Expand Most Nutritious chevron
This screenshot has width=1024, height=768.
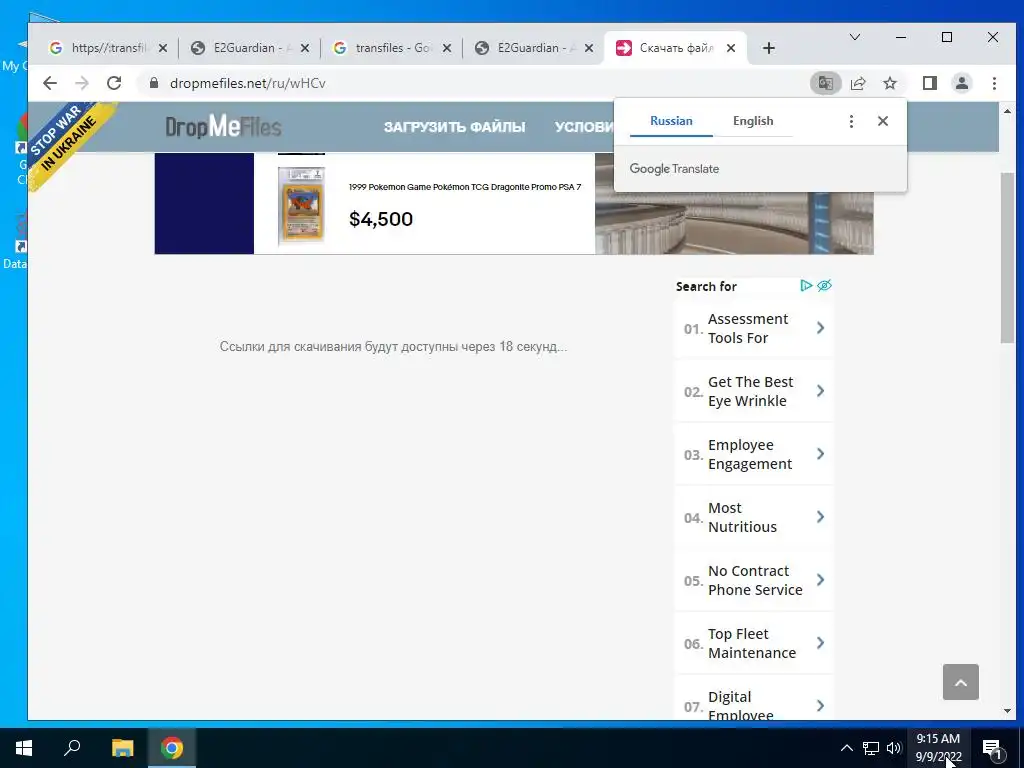pos(820,517)
